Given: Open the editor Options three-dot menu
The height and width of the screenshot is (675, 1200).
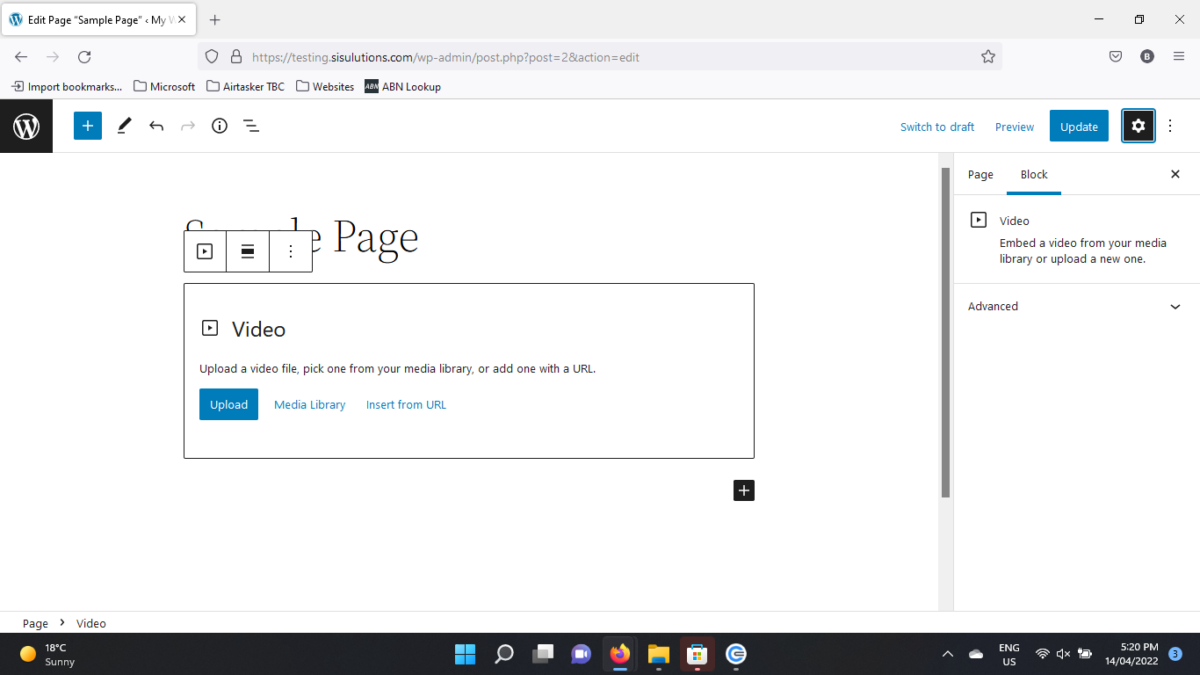Looking at the screenshot, I should click(x=1170, y=125).
